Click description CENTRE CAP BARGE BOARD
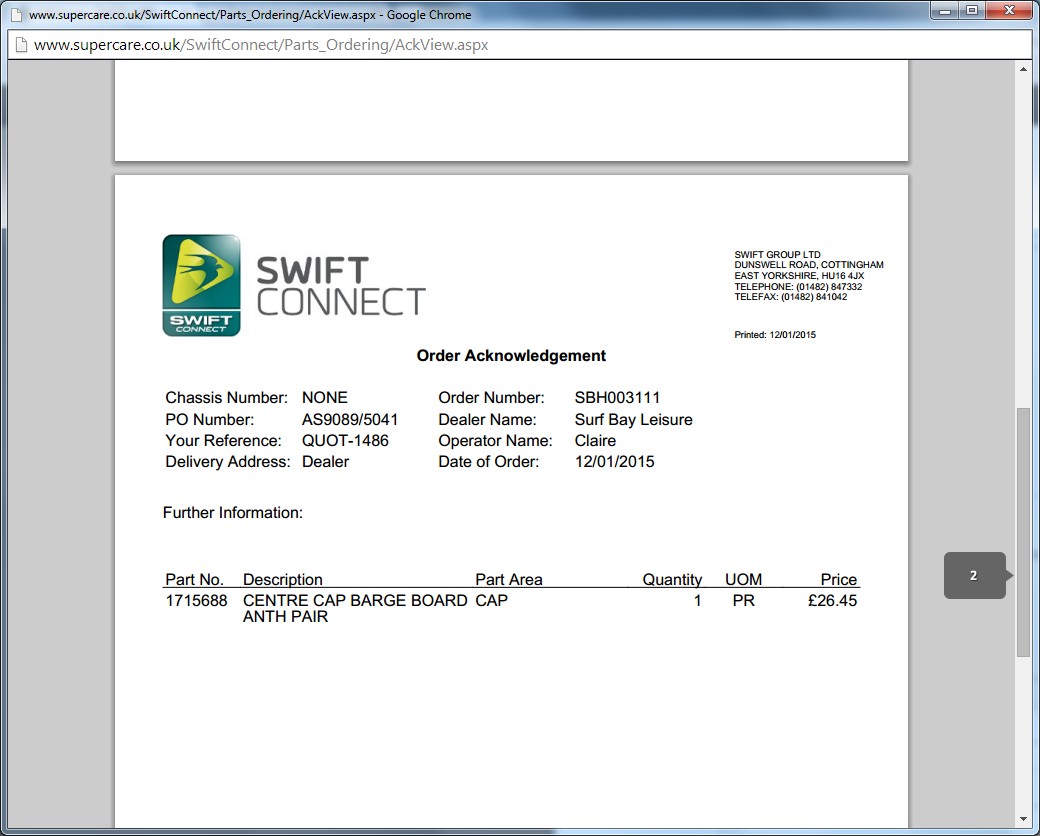 (x=355, y=601)
